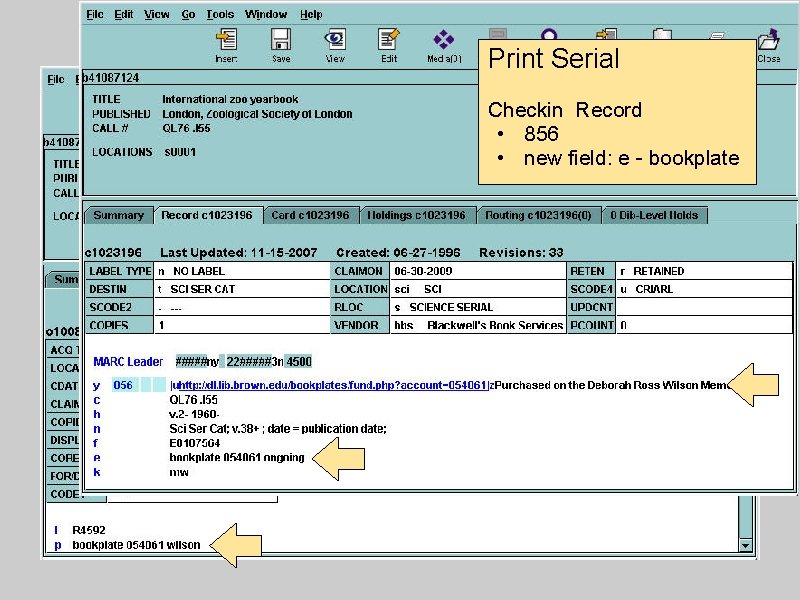Click the UPDCNT field label
Image resolution: width=800 pixels, height=600 pixels.
pos(591,307)
